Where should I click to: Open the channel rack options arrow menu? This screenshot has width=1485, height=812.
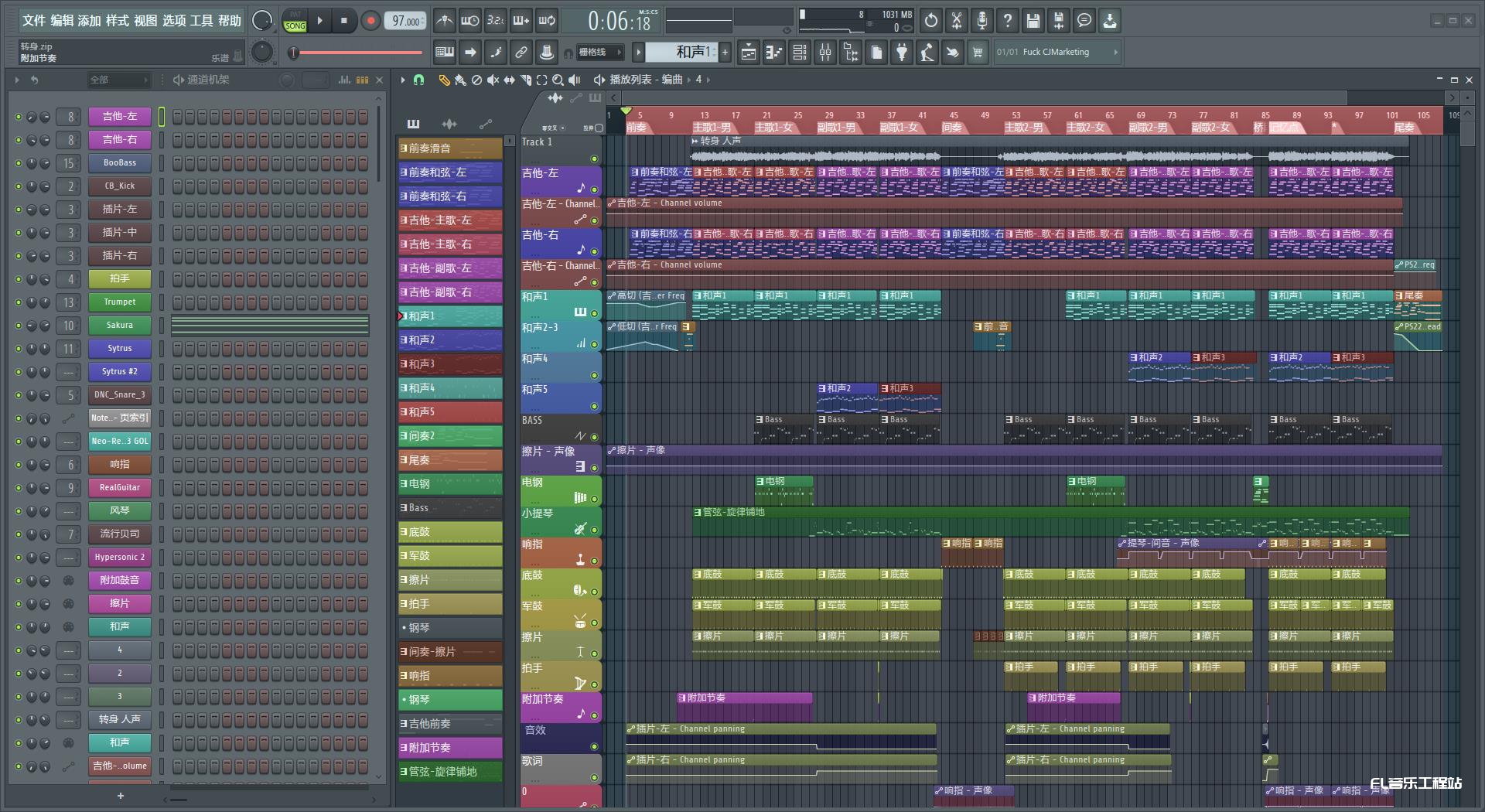[17, 80]
